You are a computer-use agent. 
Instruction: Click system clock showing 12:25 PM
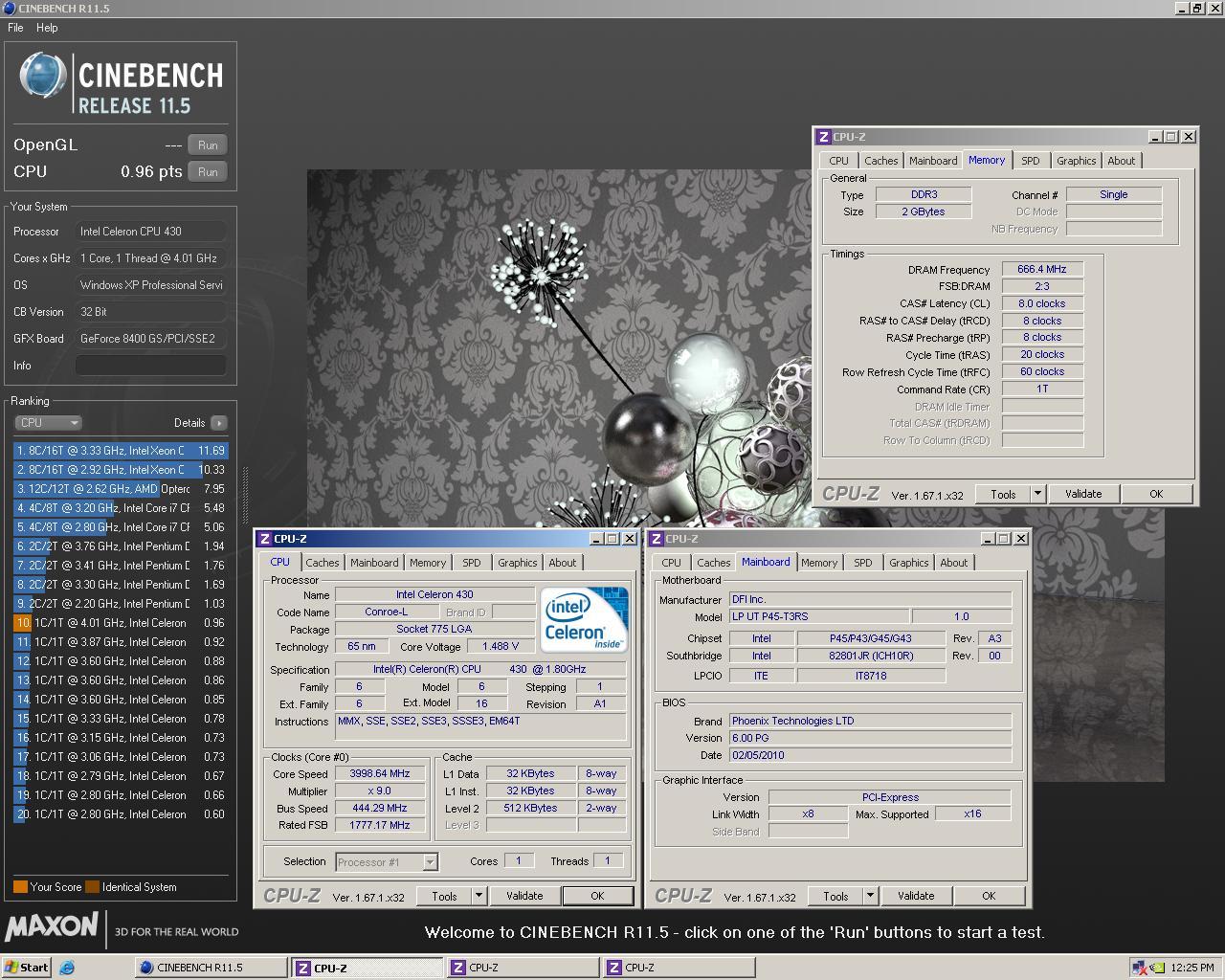point(1192,968)
